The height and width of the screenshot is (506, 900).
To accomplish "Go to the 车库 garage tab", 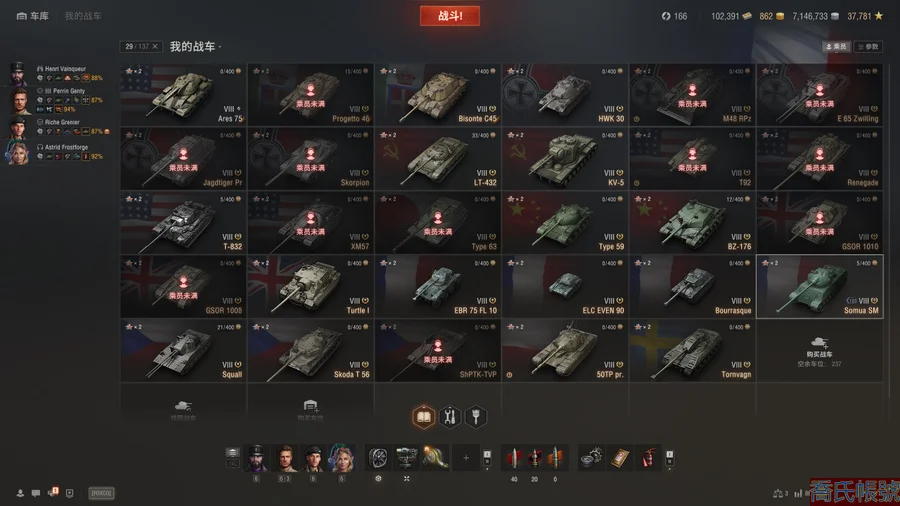I will 33,16.
